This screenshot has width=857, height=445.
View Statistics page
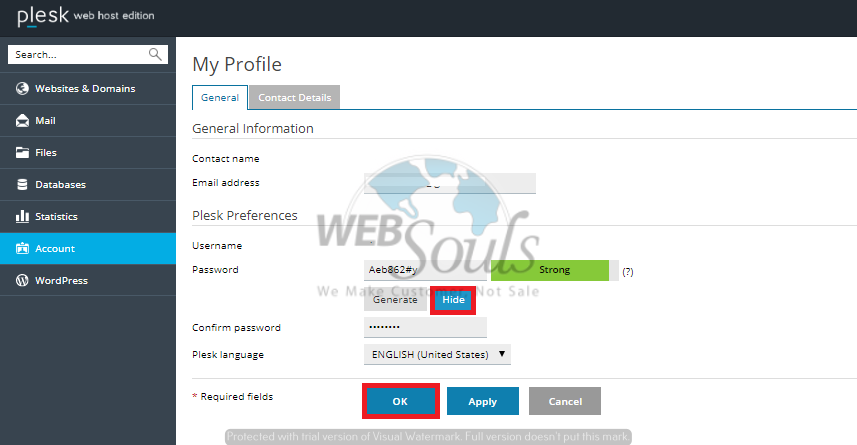tap(88, 216)
